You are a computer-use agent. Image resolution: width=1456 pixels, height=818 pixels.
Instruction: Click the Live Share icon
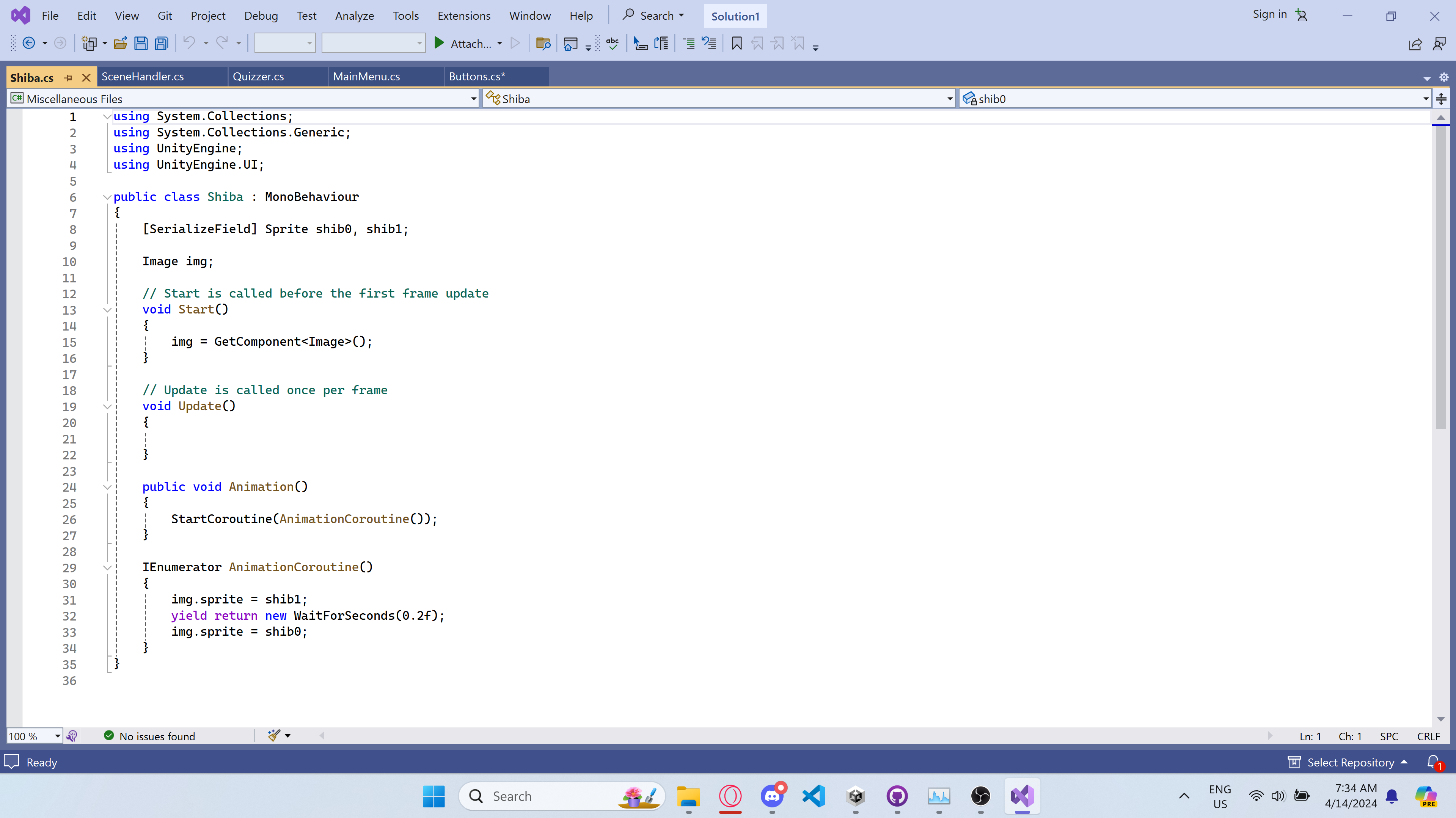1415,44
